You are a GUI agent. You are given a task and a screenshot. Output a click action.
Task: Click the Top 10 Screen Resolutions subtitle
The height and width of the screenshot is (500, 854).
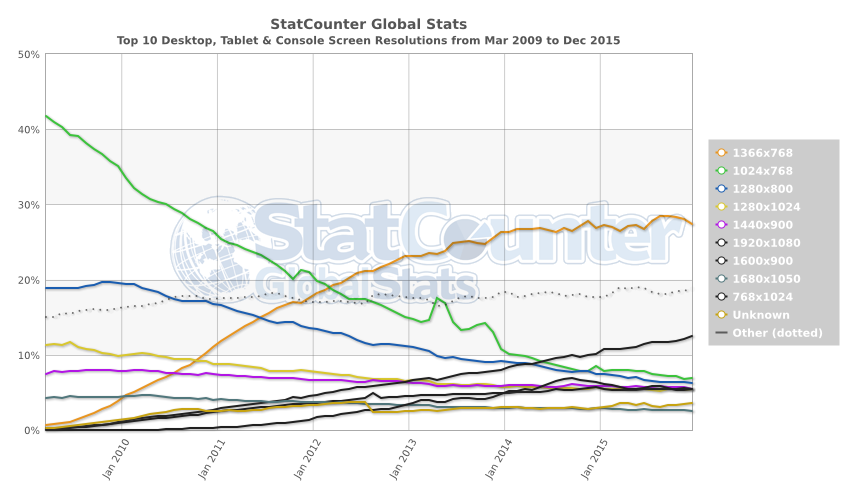[368, 41]
